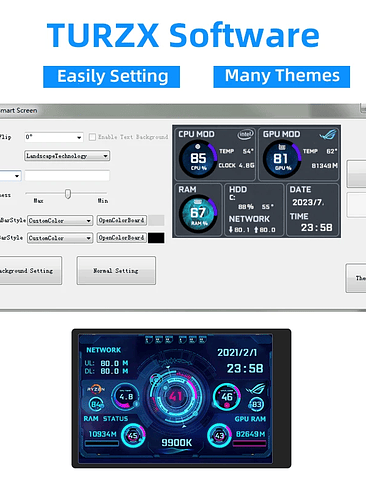Click the DATE 2023/7. value
366x488 pixels.
coord(308,202)
